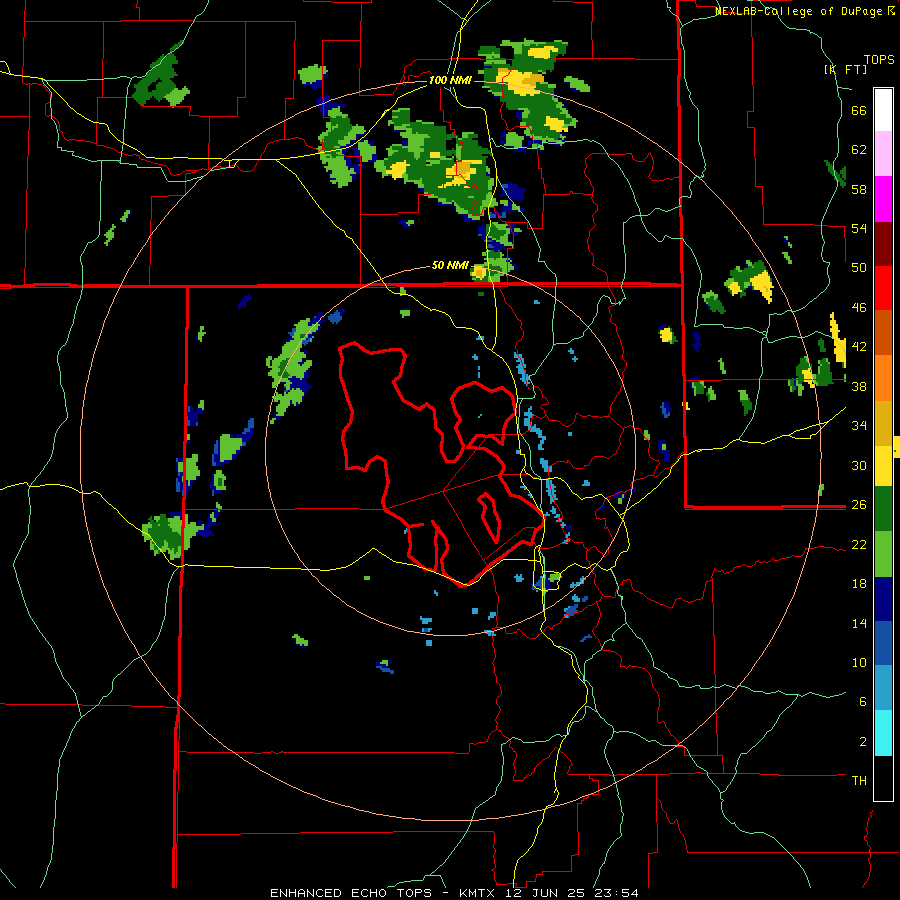
Task: Select the cyan 6 kft legend swatch
Action: click(x=883, y=733)
